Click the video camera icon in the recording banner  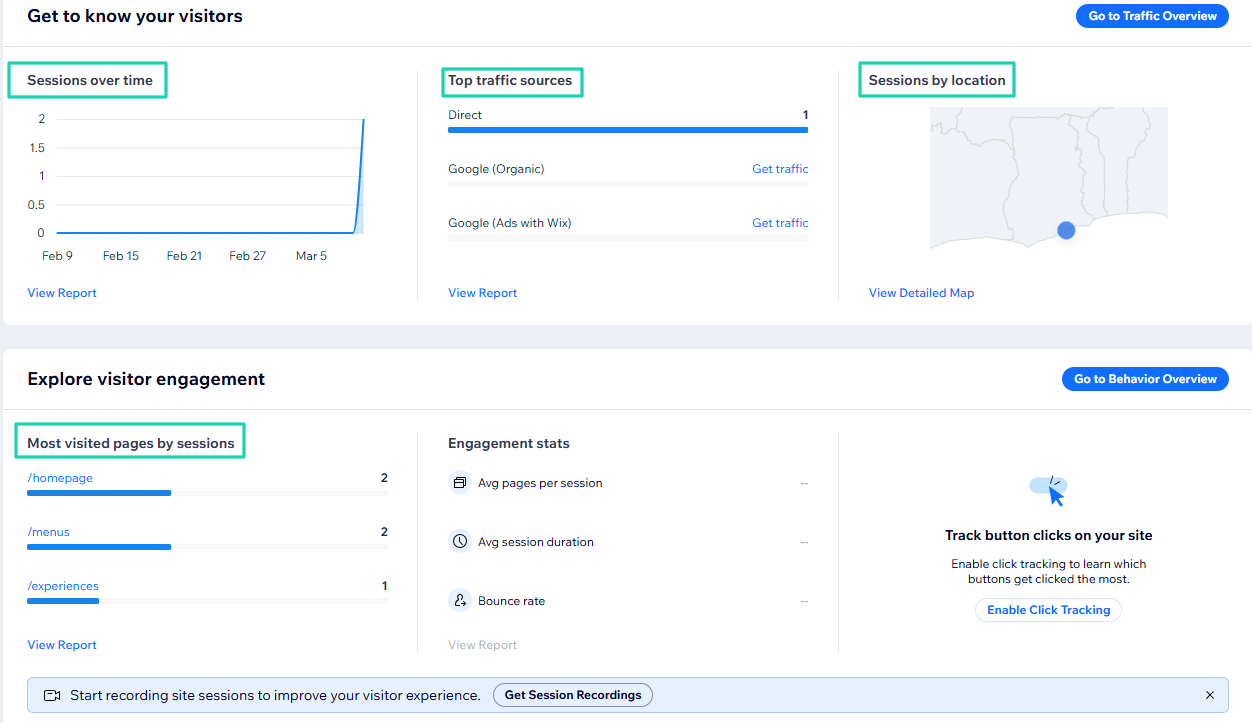pyautogui.click(x=52, y=695)
